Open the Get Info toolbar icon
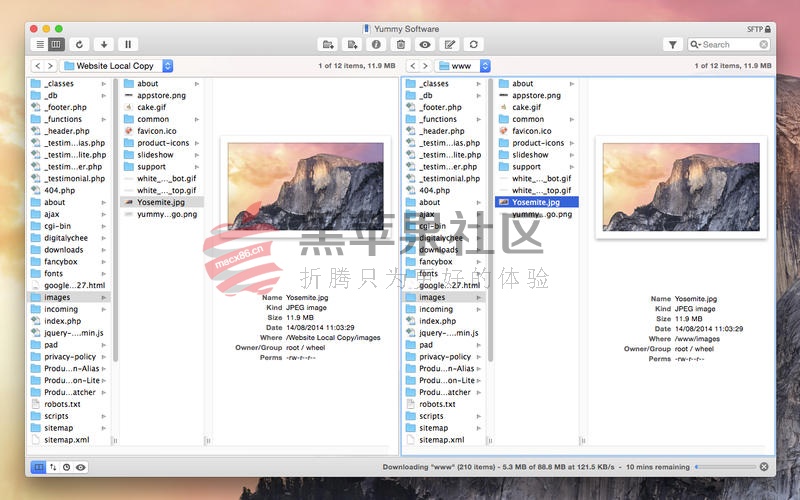 coord(377,44)
